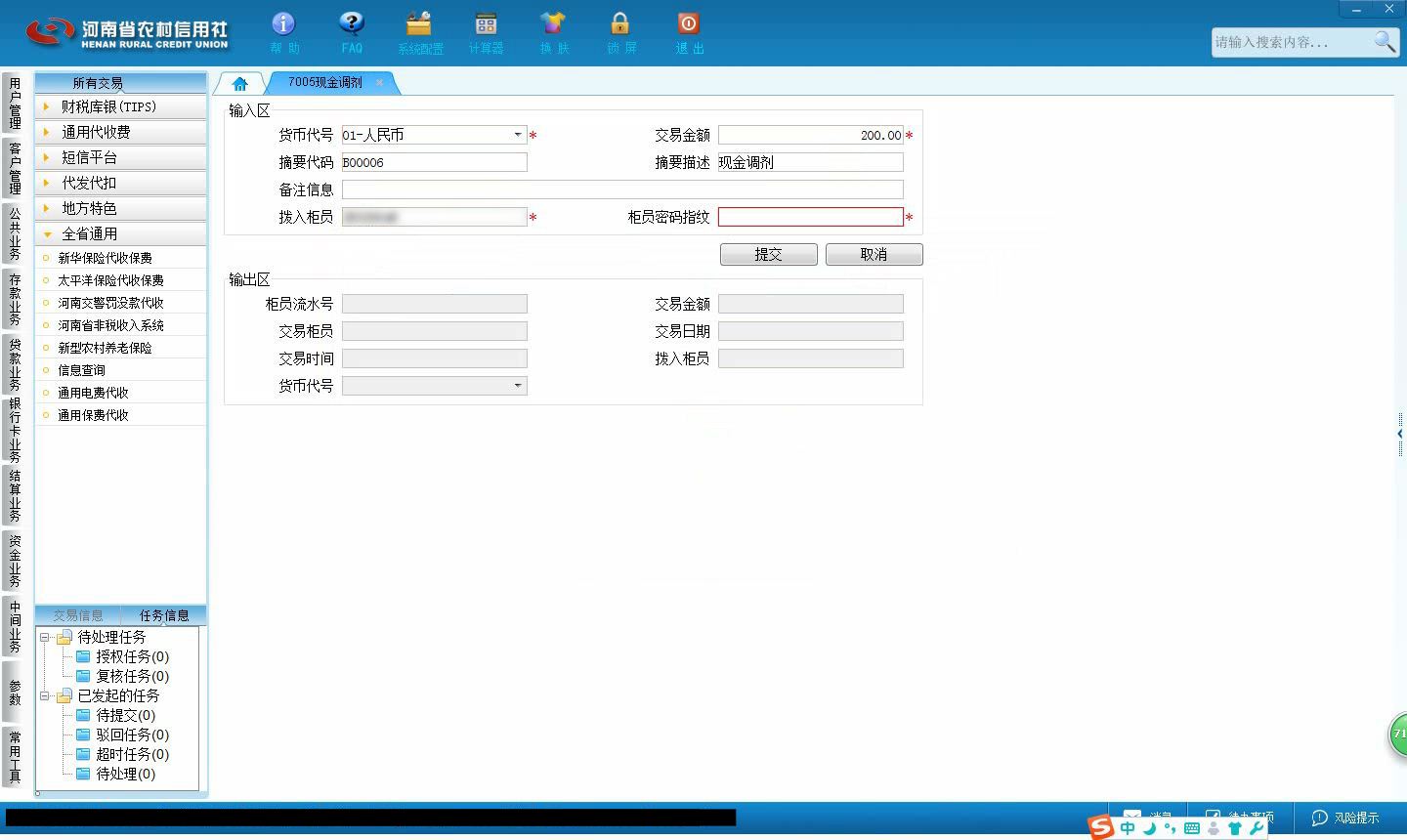Open 新型农村养老保险 transaction
The height and width of the screenshot is (840, 1407).
pos(120,348)
